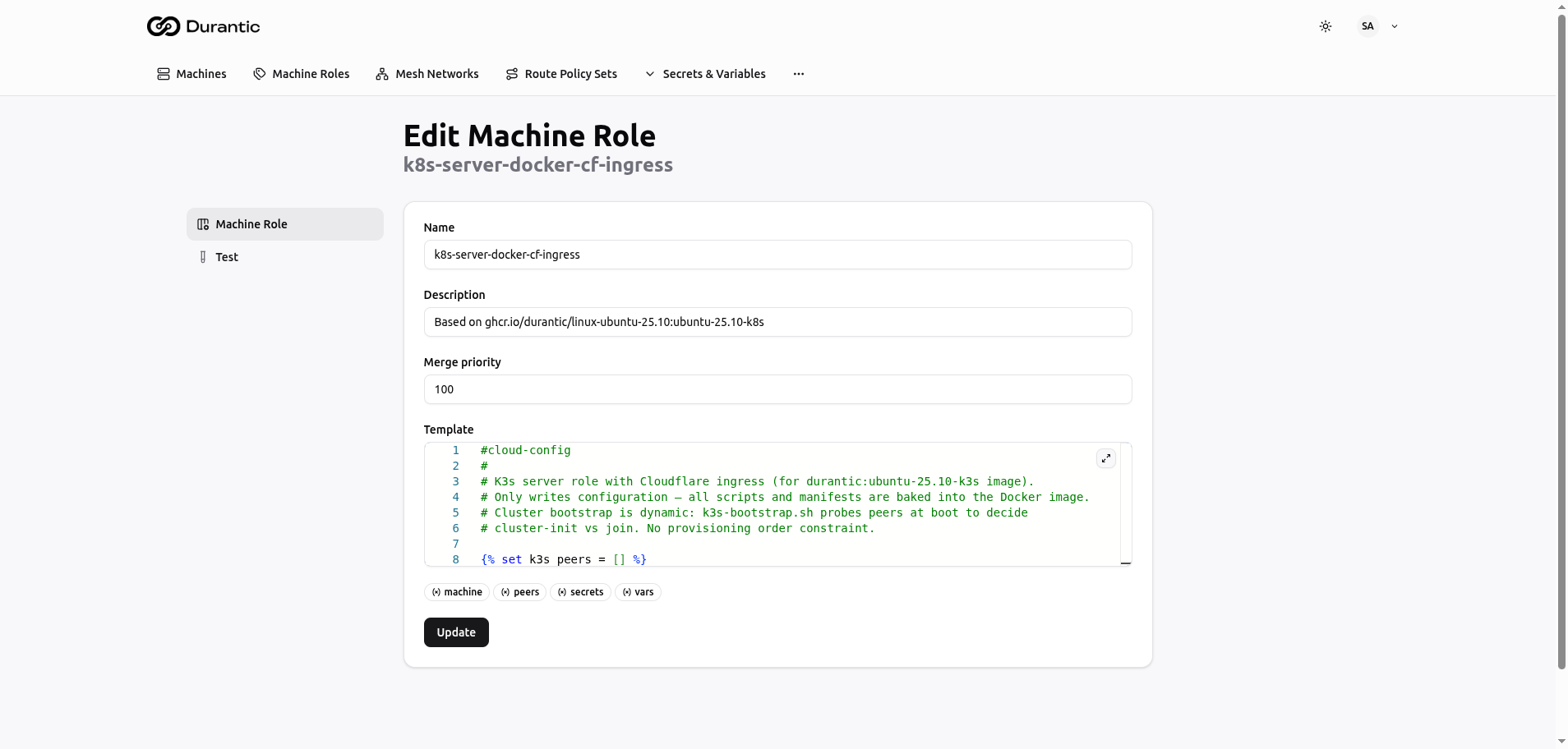Click into the Name input field
Screen dimensions: 1568x749
[x=777, y=255]
